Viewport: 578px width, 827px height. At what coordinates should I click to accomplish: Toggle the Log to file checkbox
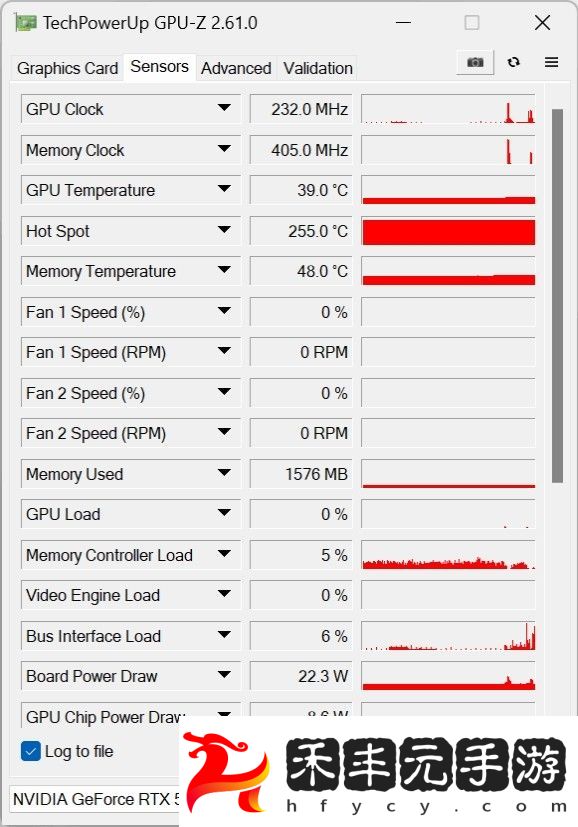pyautogui.click(x=31, y=751)
